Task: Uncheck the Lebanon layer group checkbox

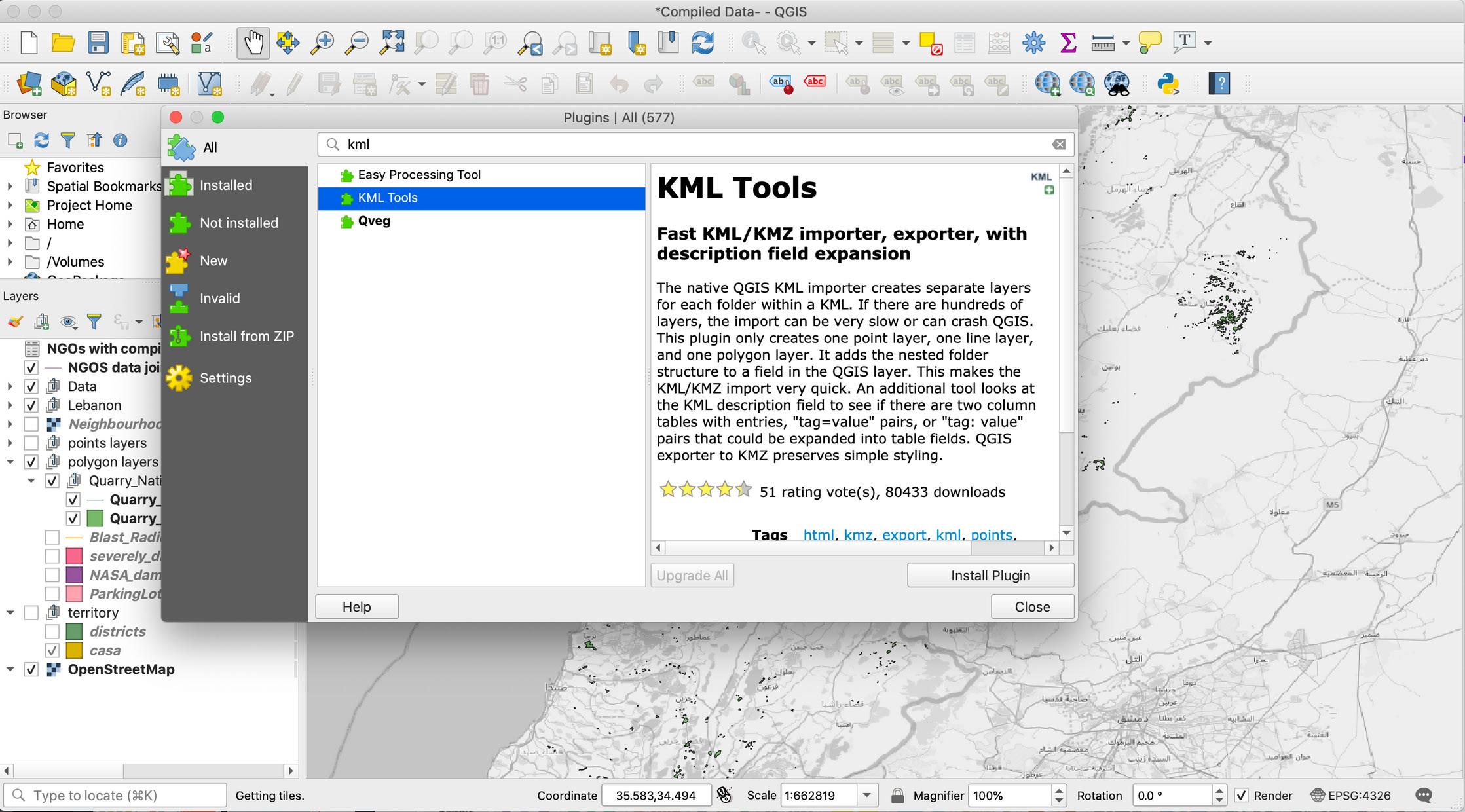Action: tap(31, 405)
